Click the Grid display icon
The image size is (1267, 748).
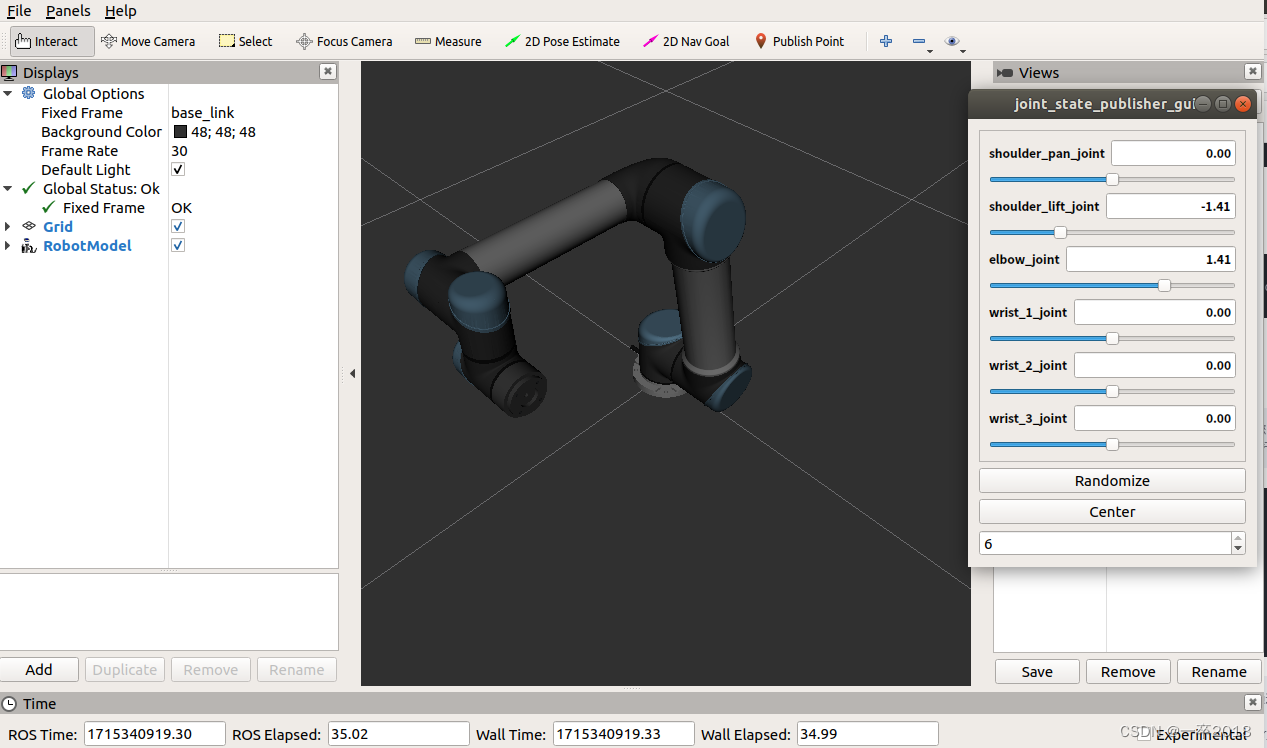(28, 226)
